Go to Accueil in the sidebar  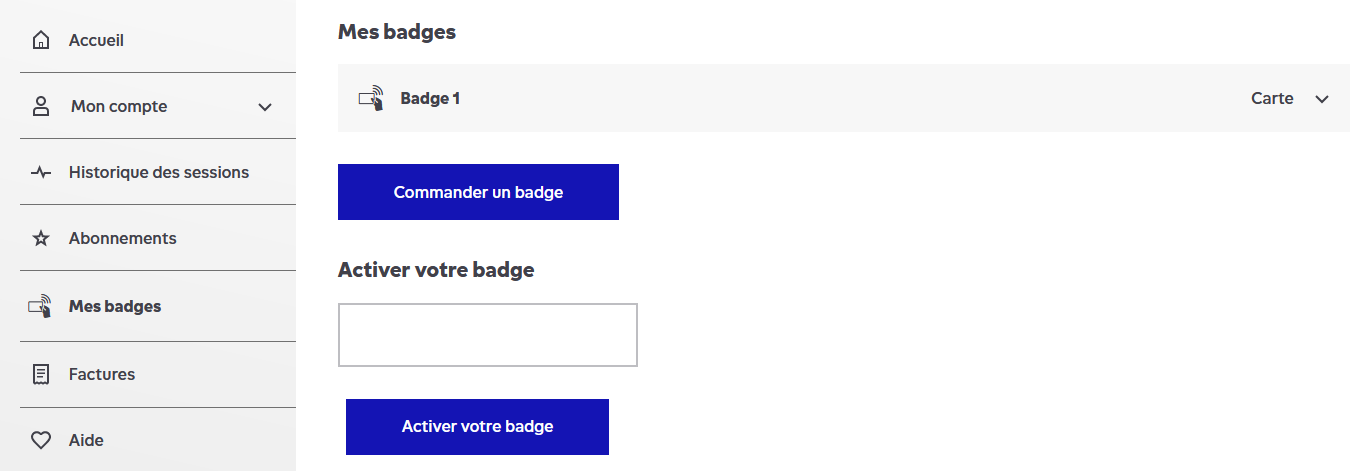(x=96, y=41)
